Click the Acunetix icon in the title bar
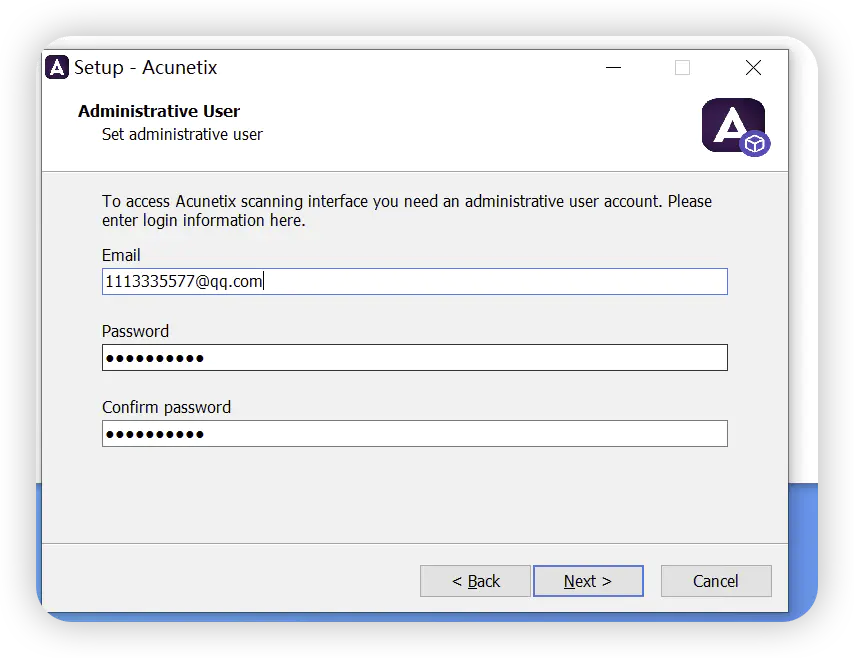Viewport: 854px width, 658px height. click(x=57, y=68)
